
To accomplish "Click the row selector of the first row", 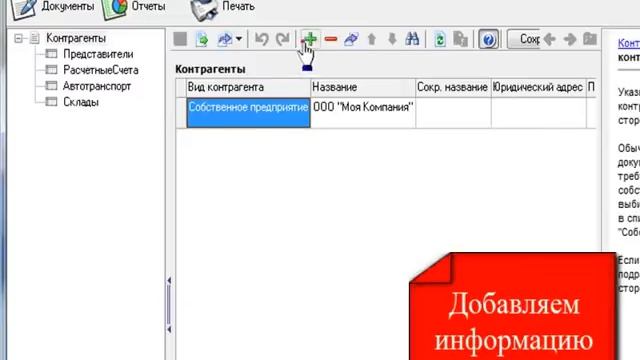I will 181,113.
